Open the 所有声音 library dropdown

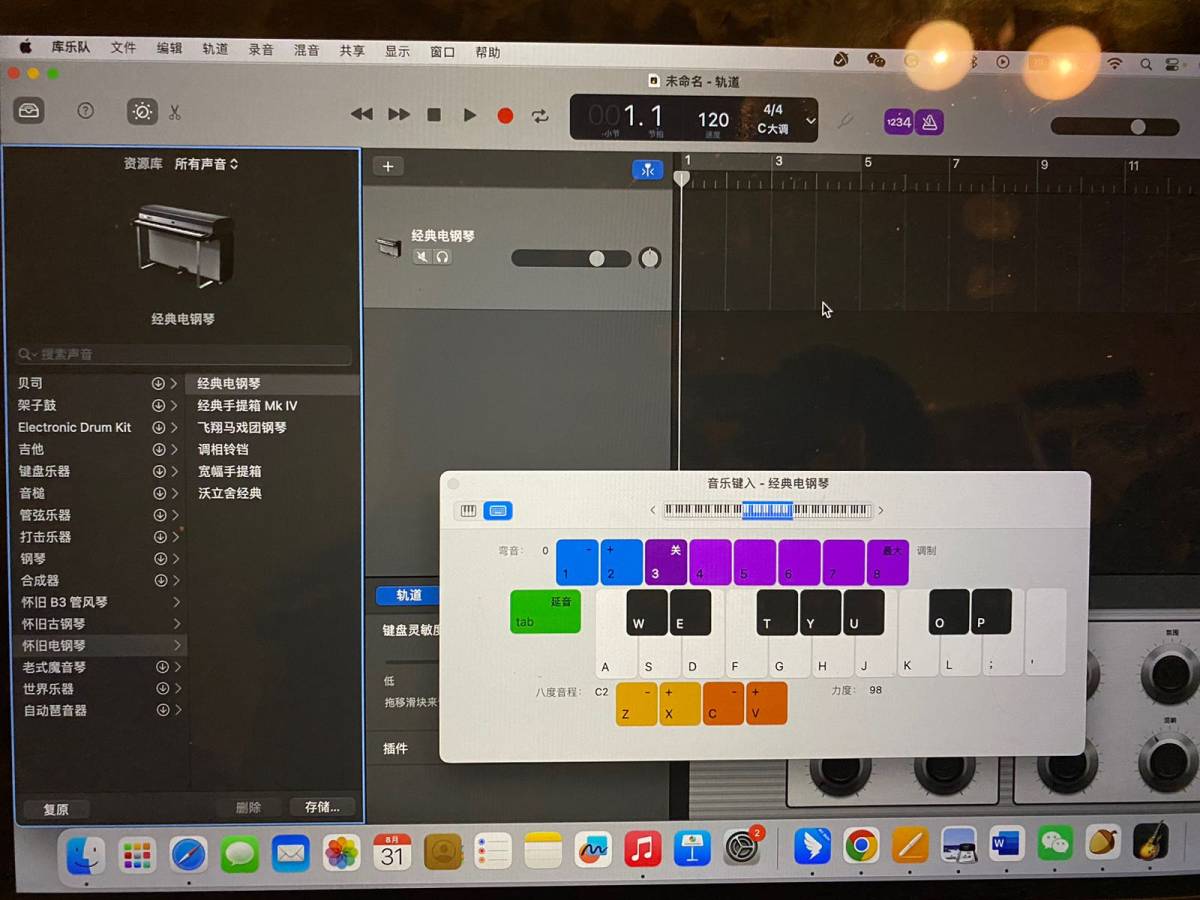(x=207, y=164)
